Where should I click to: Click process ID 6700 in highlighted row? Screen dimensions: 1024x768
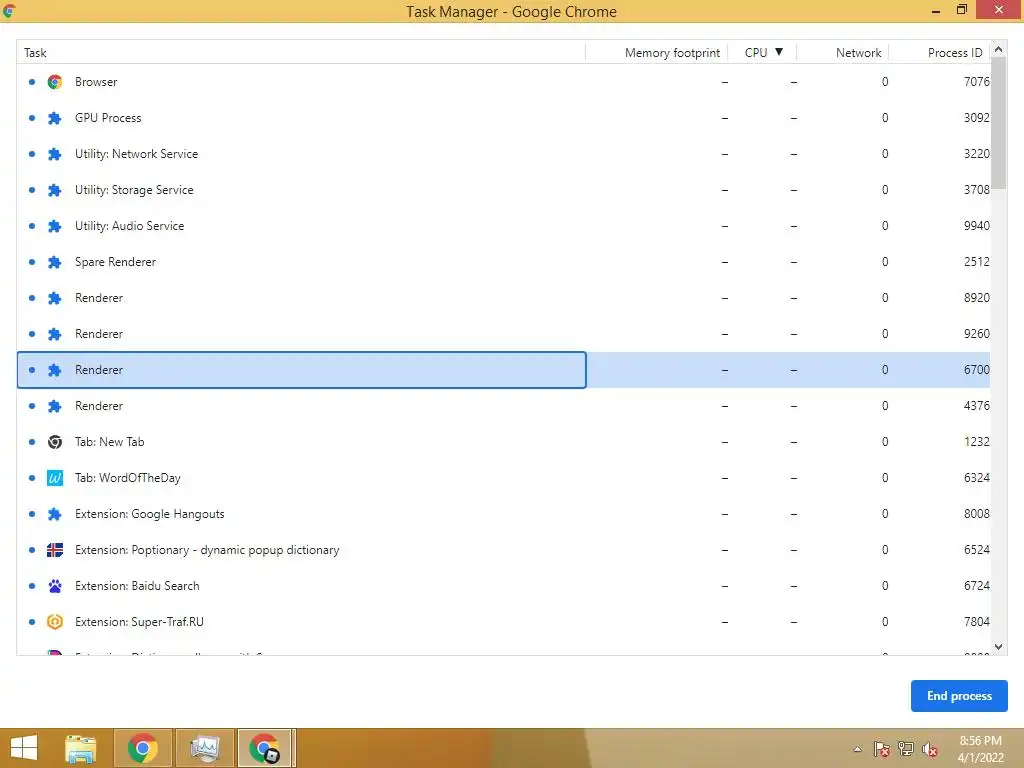coord(976,370)
